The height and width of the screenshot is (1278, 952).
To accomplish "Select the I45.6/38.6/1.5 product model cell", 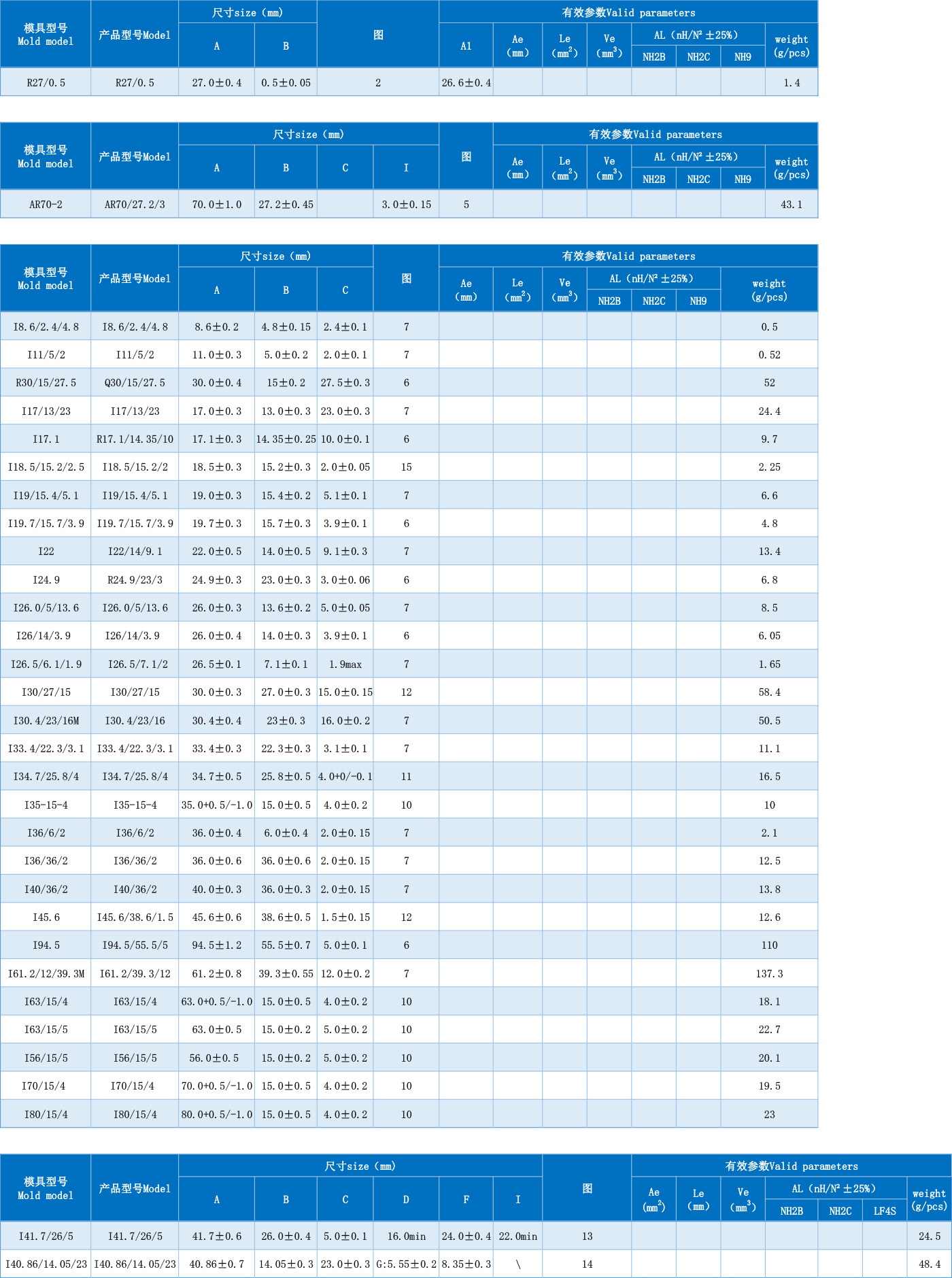I will (x=135, y=918).
